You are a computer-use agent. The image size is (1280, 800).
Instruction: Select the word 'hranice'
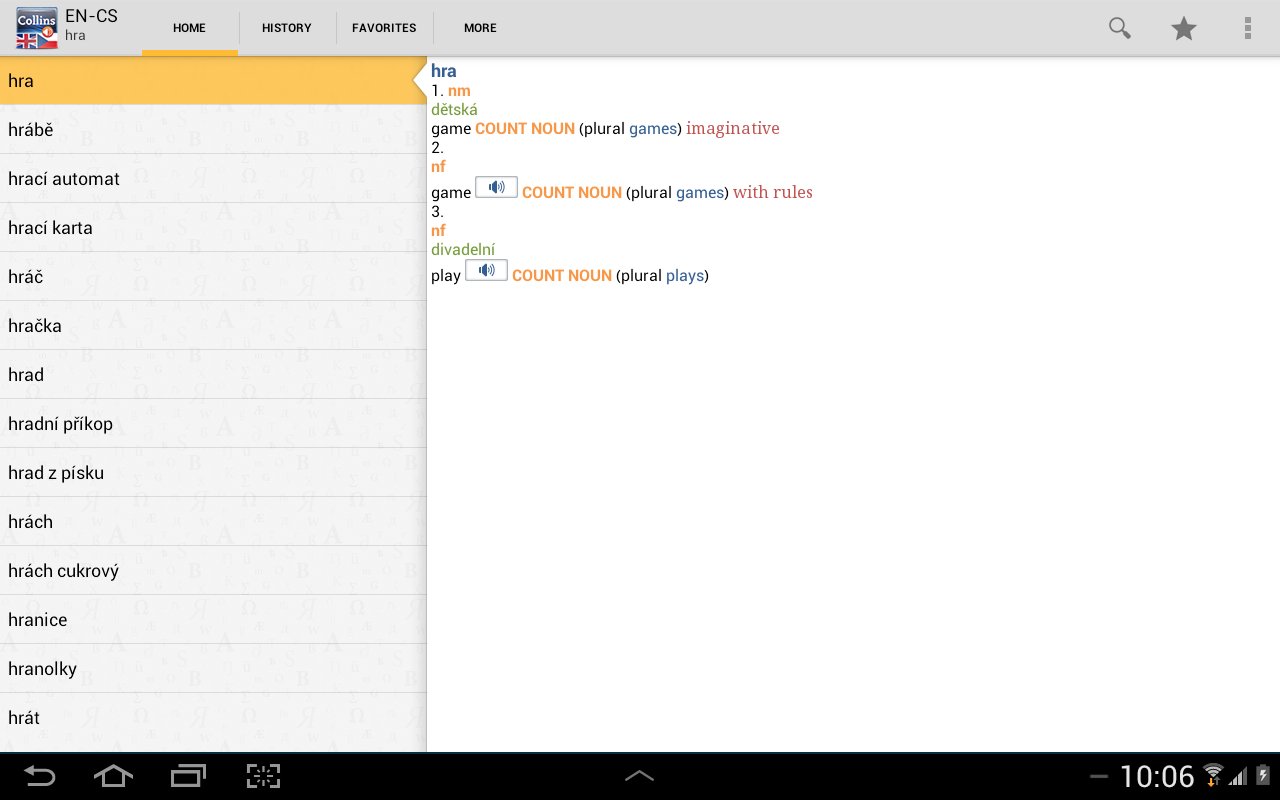[213, 620]
